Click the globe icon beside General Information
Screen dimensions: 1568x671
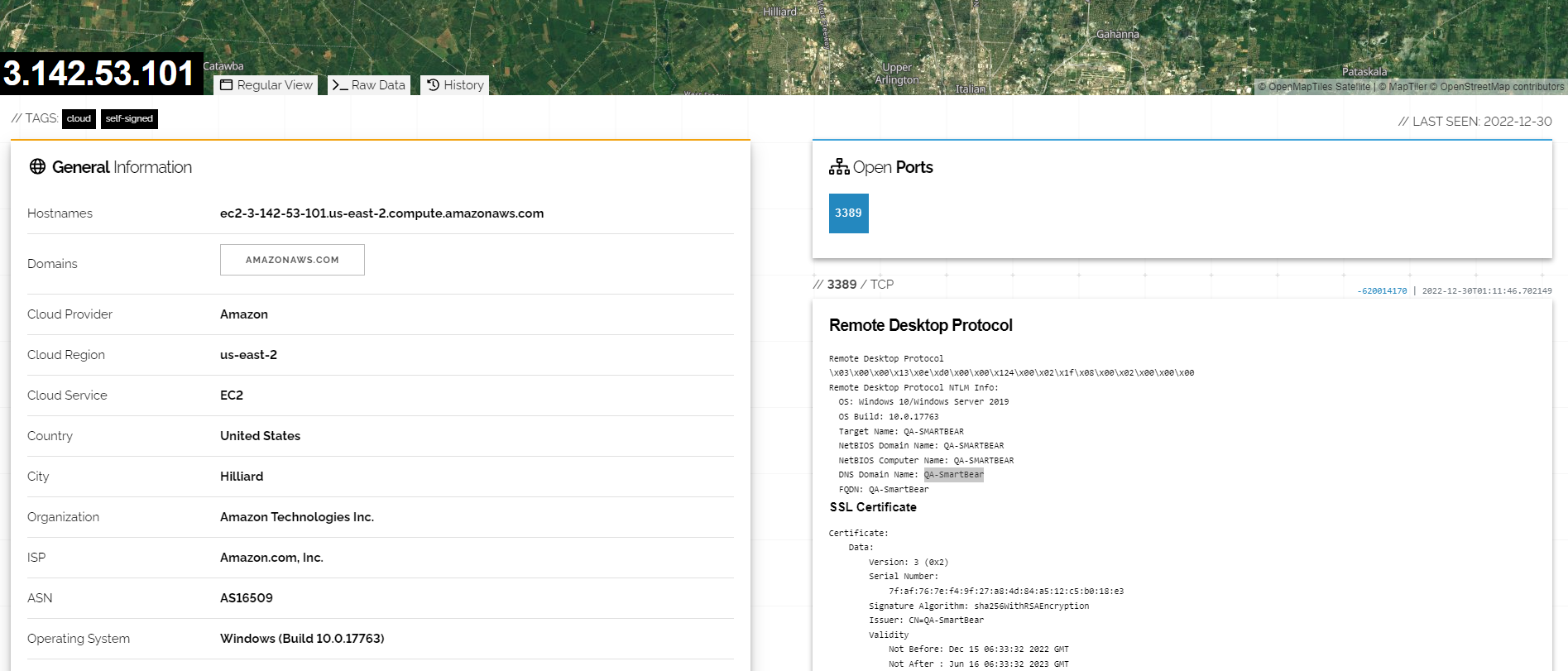point(37,167)
